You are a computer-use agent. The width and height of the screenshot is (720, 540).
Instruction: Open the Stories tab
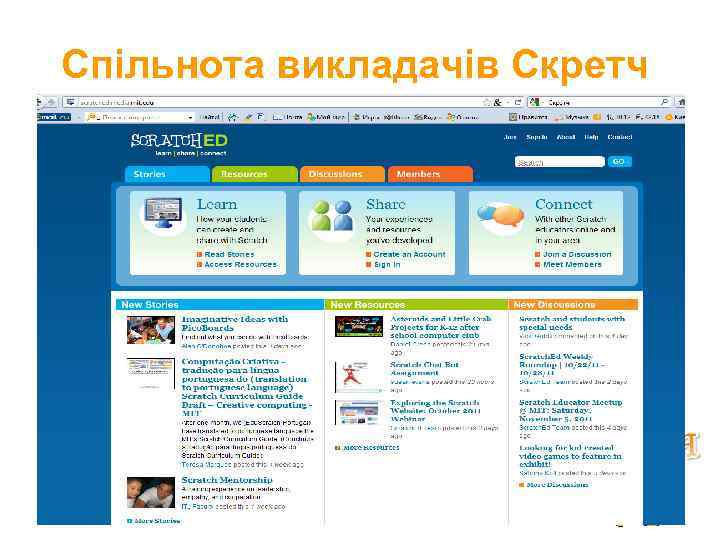pyautogui.click(x=167, y=174)
